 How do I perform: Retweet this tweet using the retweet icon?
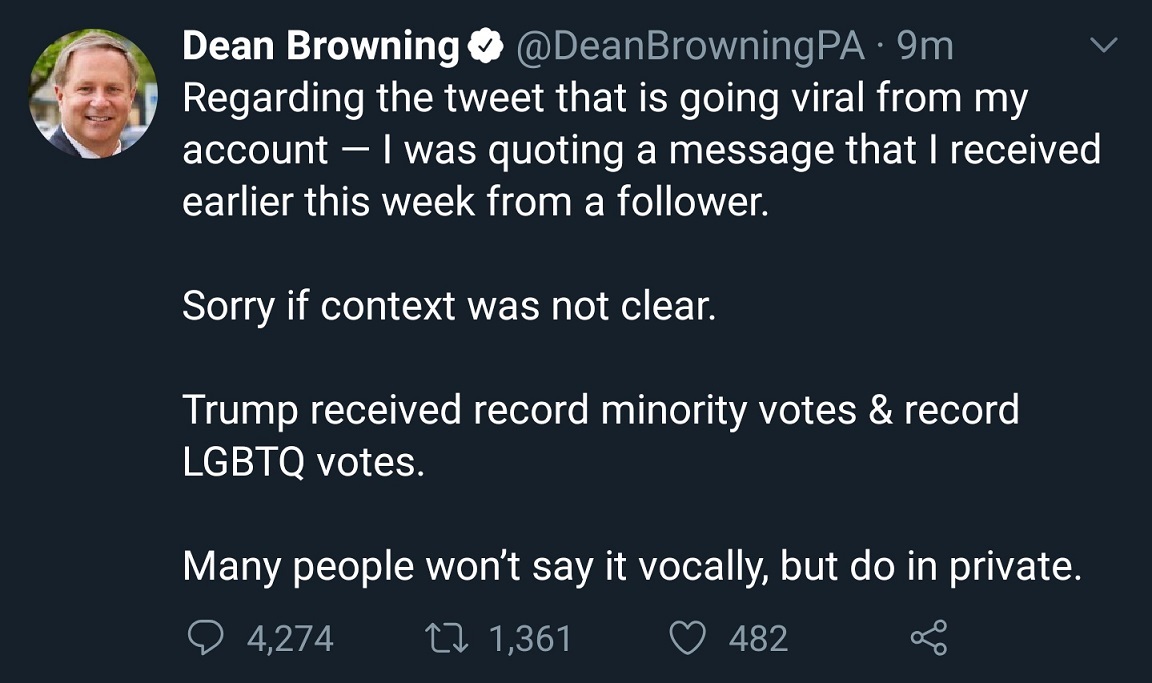tap(447, 637)
